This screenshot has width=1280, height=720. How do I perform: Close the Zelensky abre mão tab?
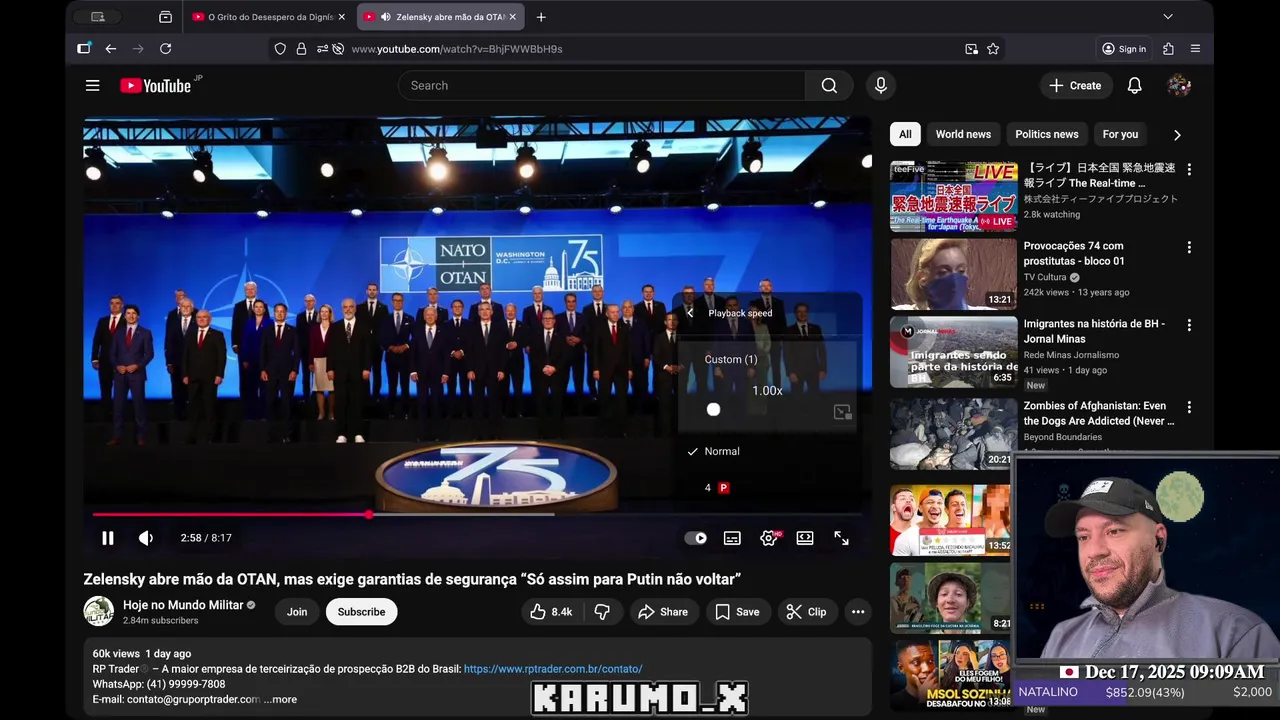(515, 17)
